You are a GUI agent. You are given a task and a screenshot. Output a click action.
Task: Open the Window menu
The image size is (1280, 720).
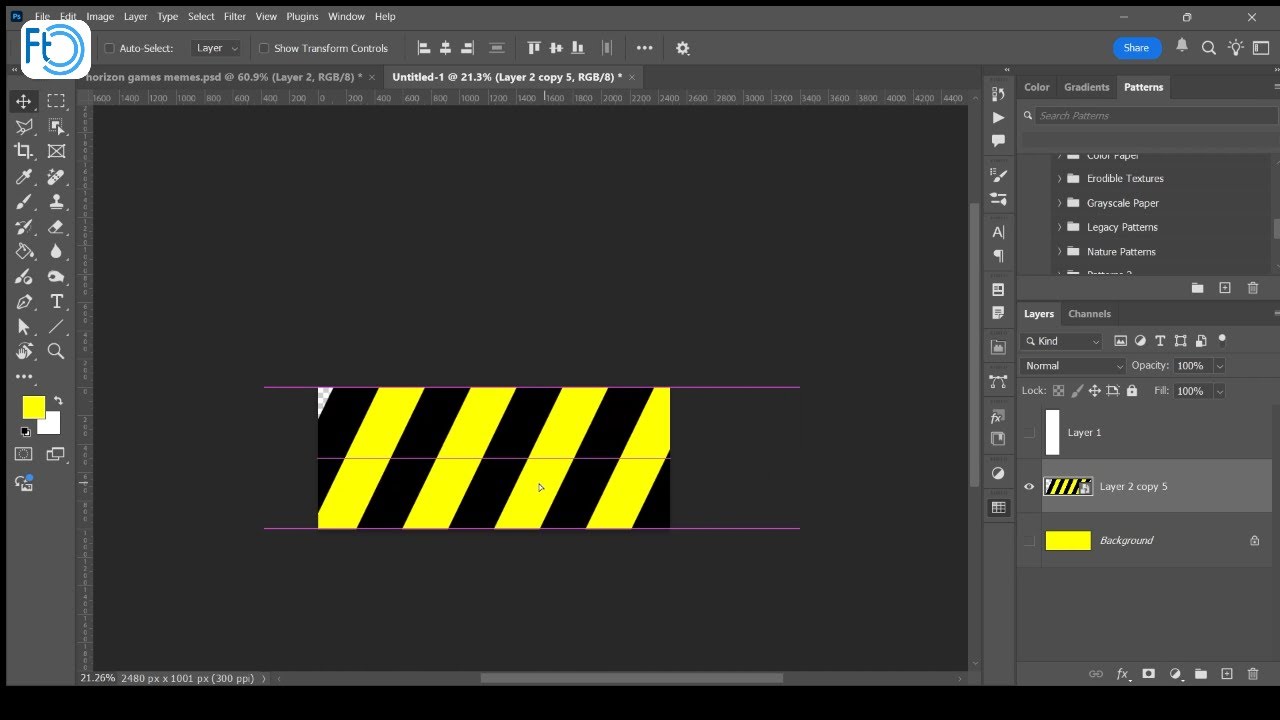coord(347,16)
